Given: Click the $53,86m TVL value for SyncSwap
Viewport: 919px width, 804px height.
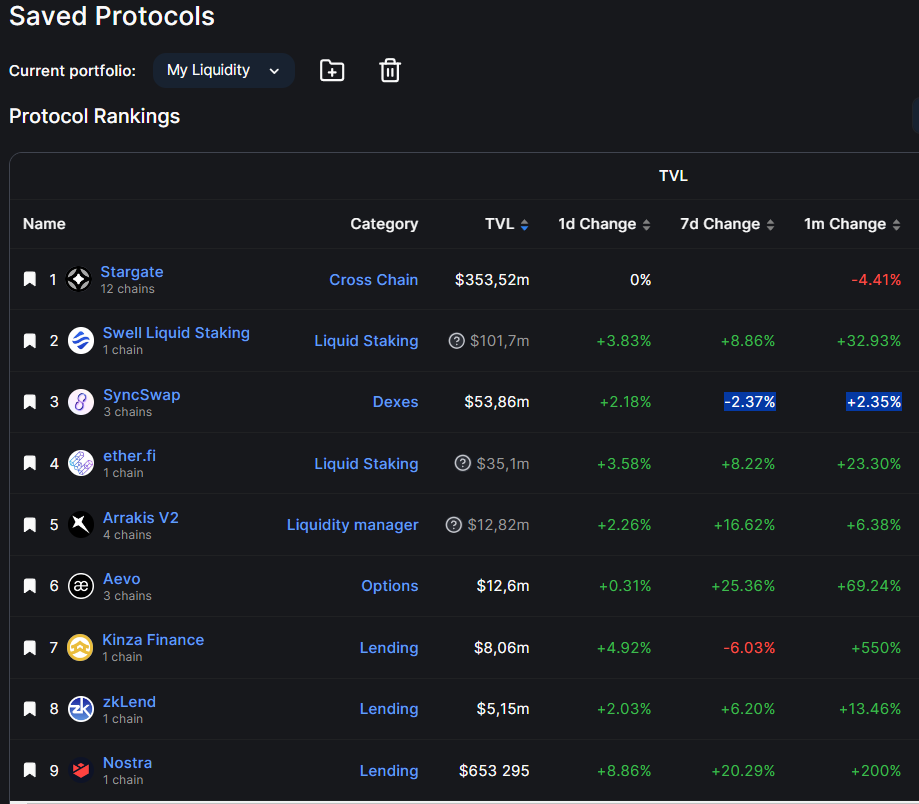Looking at the screenshot, I should coord(497,401).
